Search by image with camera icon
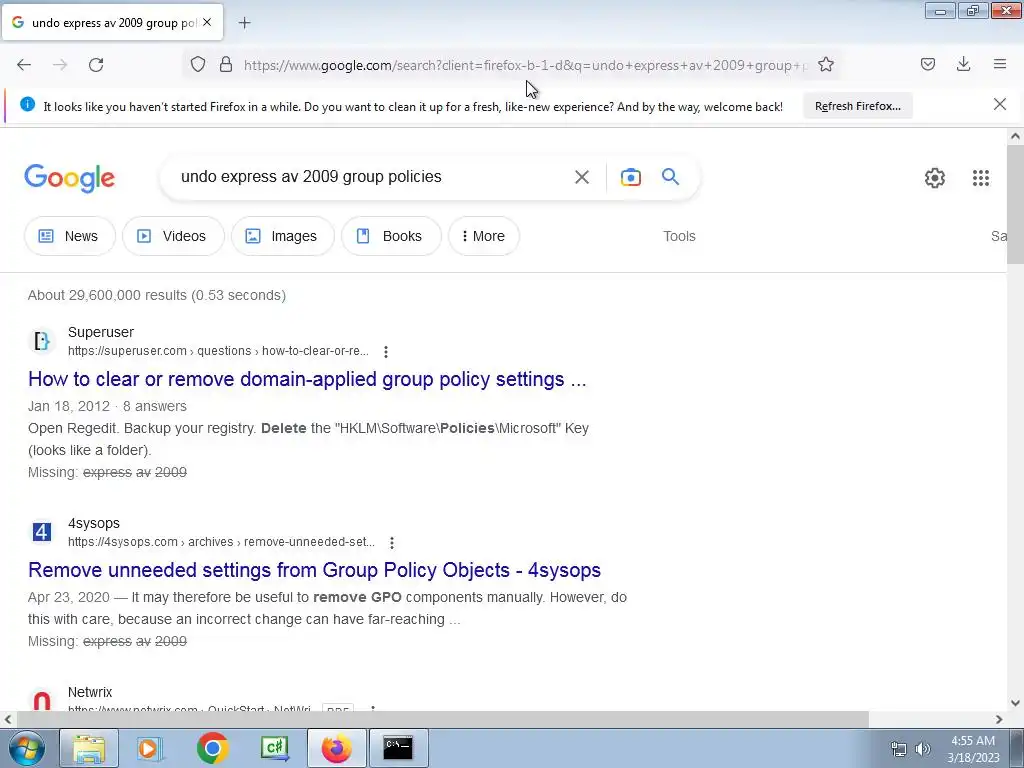Viewport: 1024px width, 768px height. (x=630, y=177)
